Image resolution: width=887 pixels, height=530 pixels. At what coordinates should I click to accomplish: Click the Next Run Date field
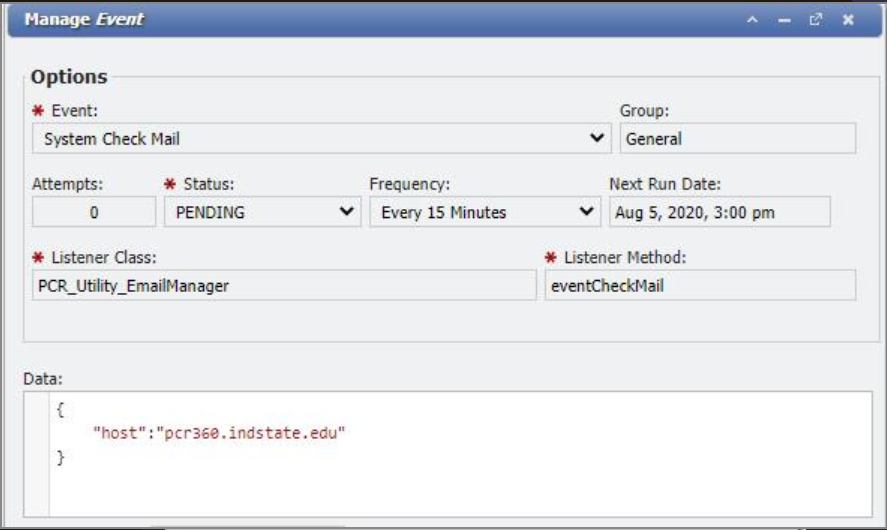coord(719,212)
